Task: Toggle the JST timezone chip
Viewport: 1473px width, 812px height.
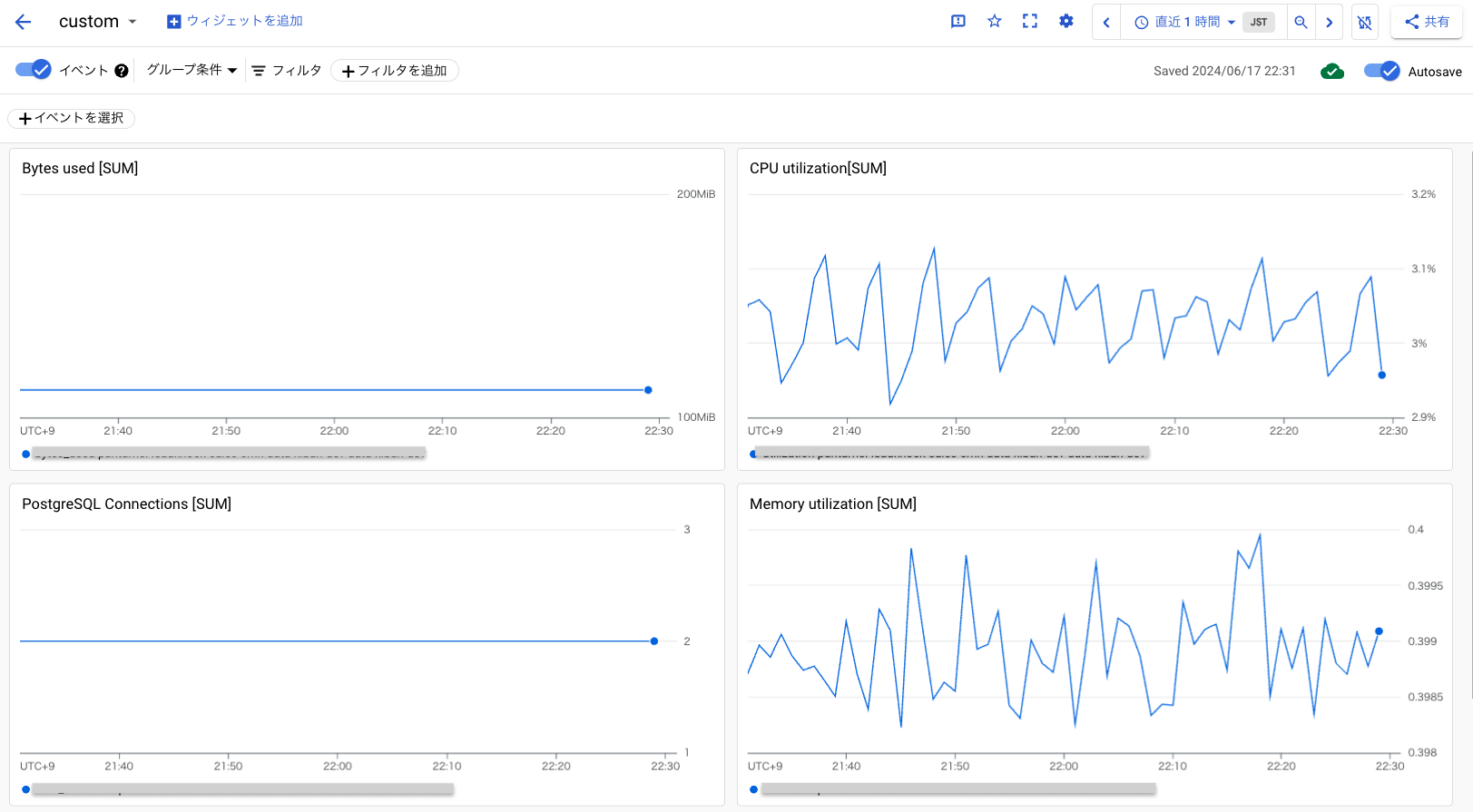Action: [x=1259, y=23]
